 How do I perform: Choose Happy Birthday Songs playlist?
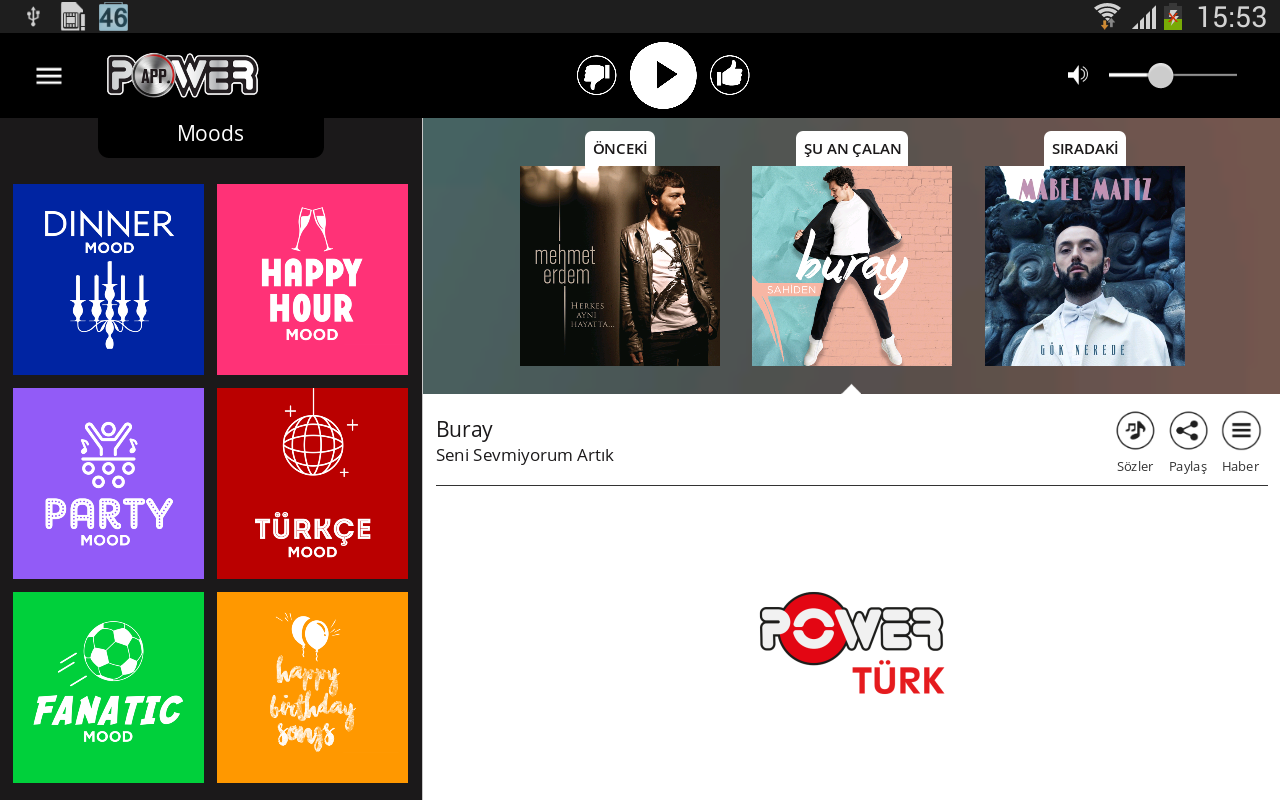[x=312, y=687]
